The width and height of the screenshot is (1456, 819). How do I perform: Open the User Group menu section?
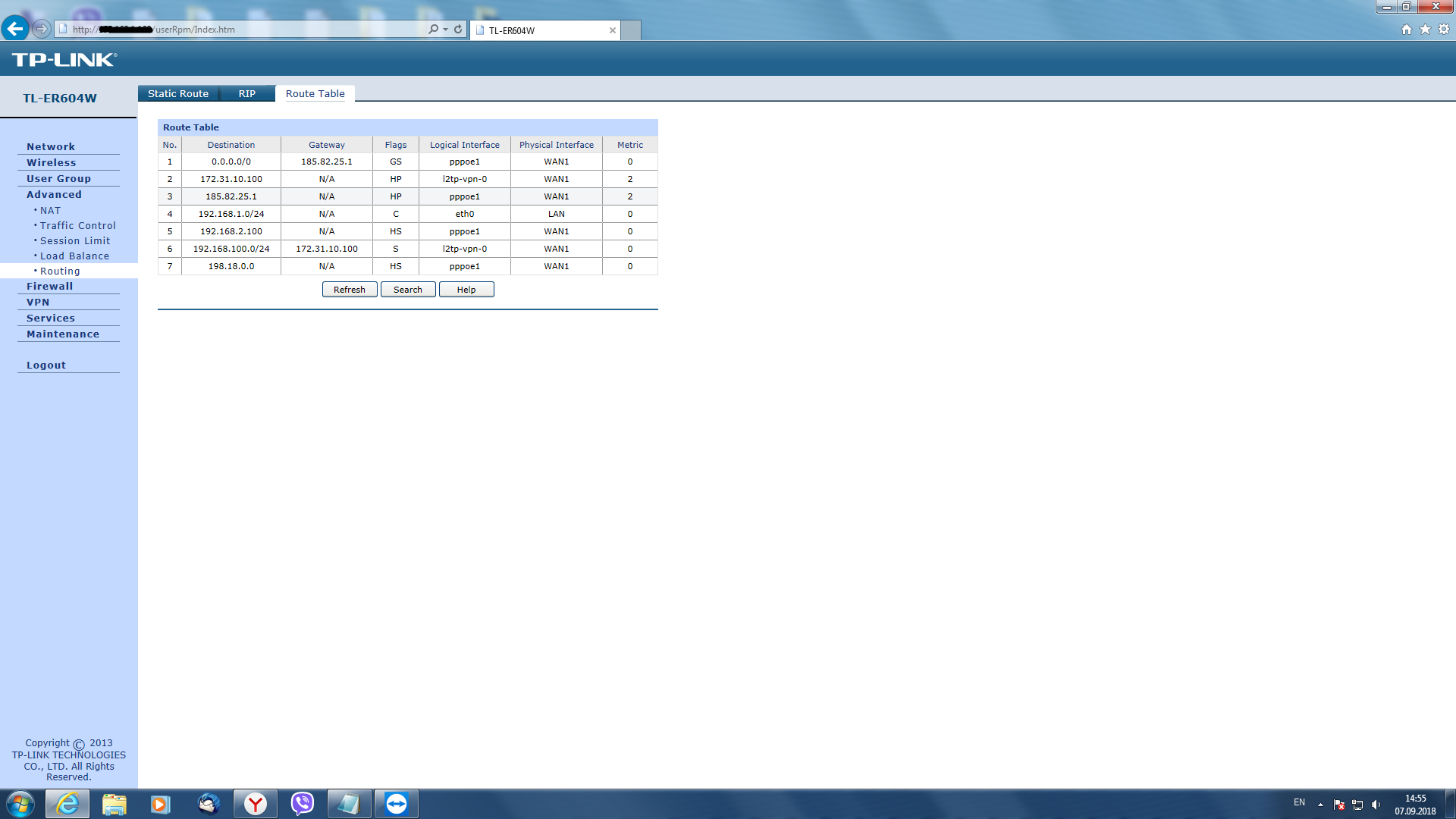pos(58,178)
